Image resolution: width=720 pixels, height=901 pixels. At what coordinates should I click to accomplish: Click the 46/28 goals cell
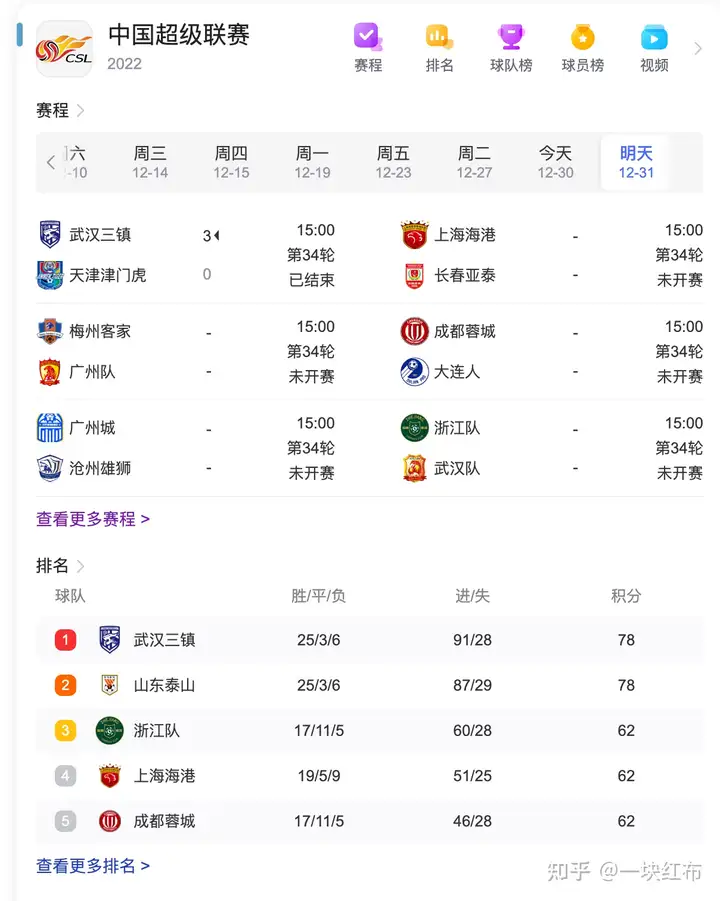472,821
